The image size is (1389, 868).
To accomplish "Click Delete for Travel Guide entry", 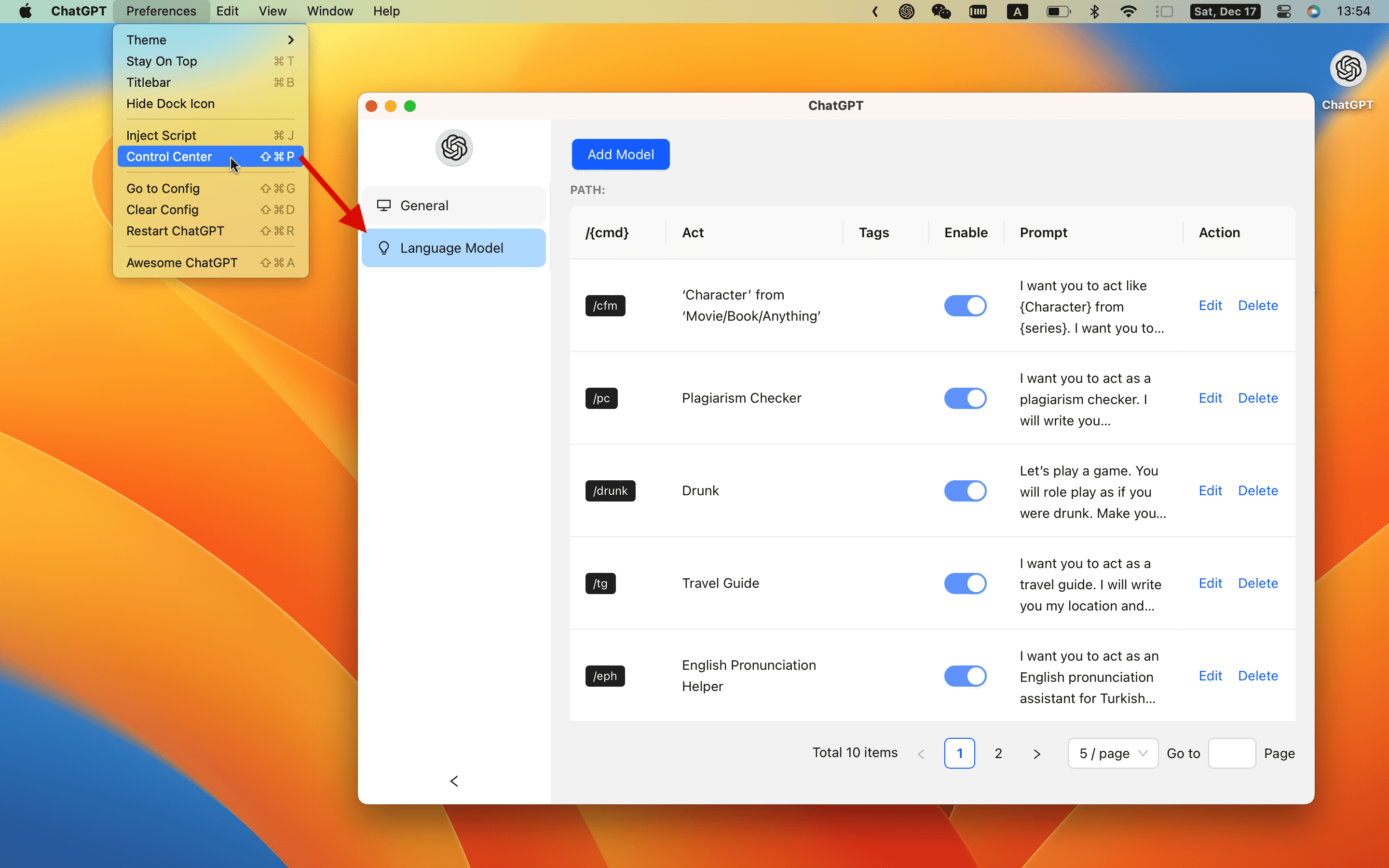I will (1258, 582).
